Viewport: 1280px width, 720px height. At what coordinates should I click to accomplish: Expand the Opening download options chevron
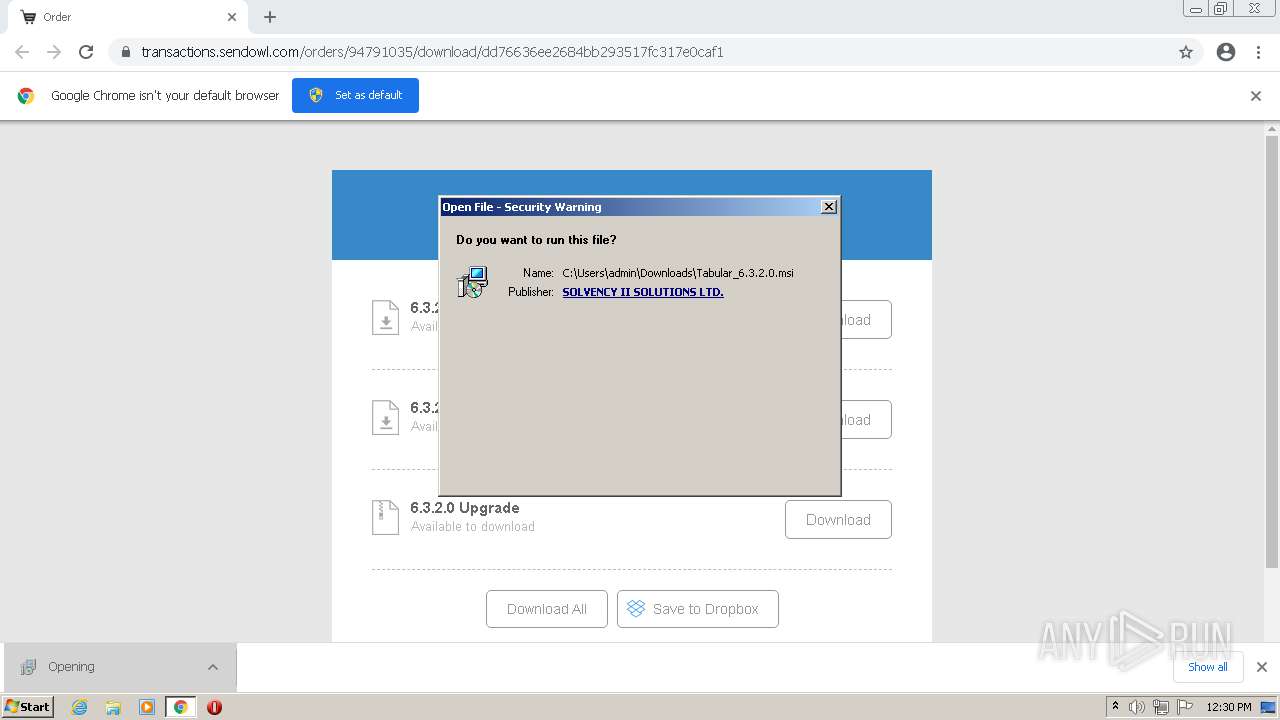213,667
